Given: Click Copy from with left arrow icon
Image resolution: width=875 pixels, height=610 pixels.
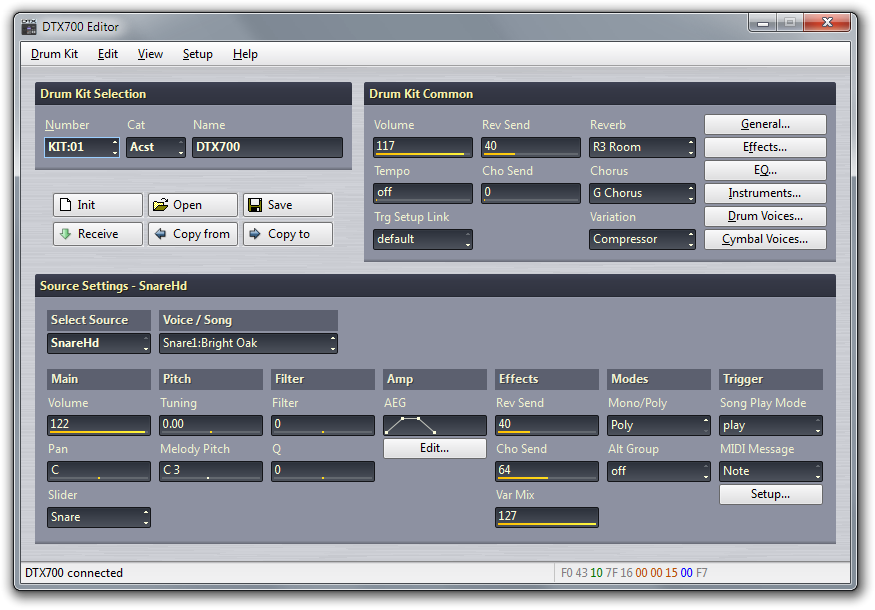Looking at the screenshot, I should pos(193,234).
